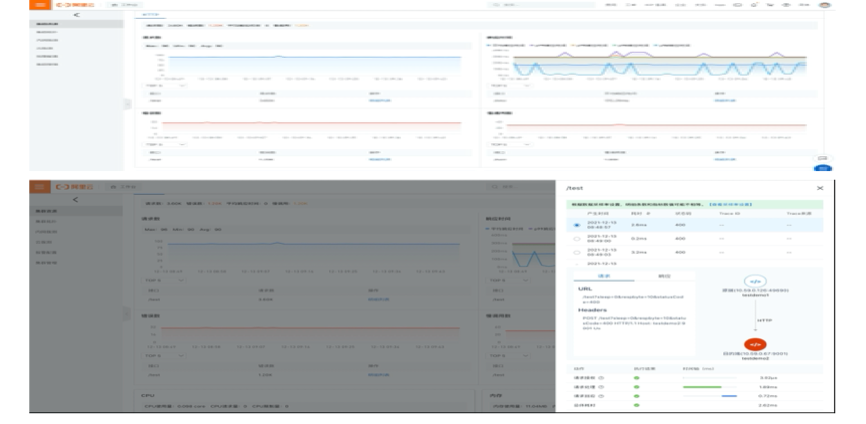Open the TOP 5 dropdown under the upper request count chart
The height and width of the screenshot is (424, 866).
coord(164,86)
